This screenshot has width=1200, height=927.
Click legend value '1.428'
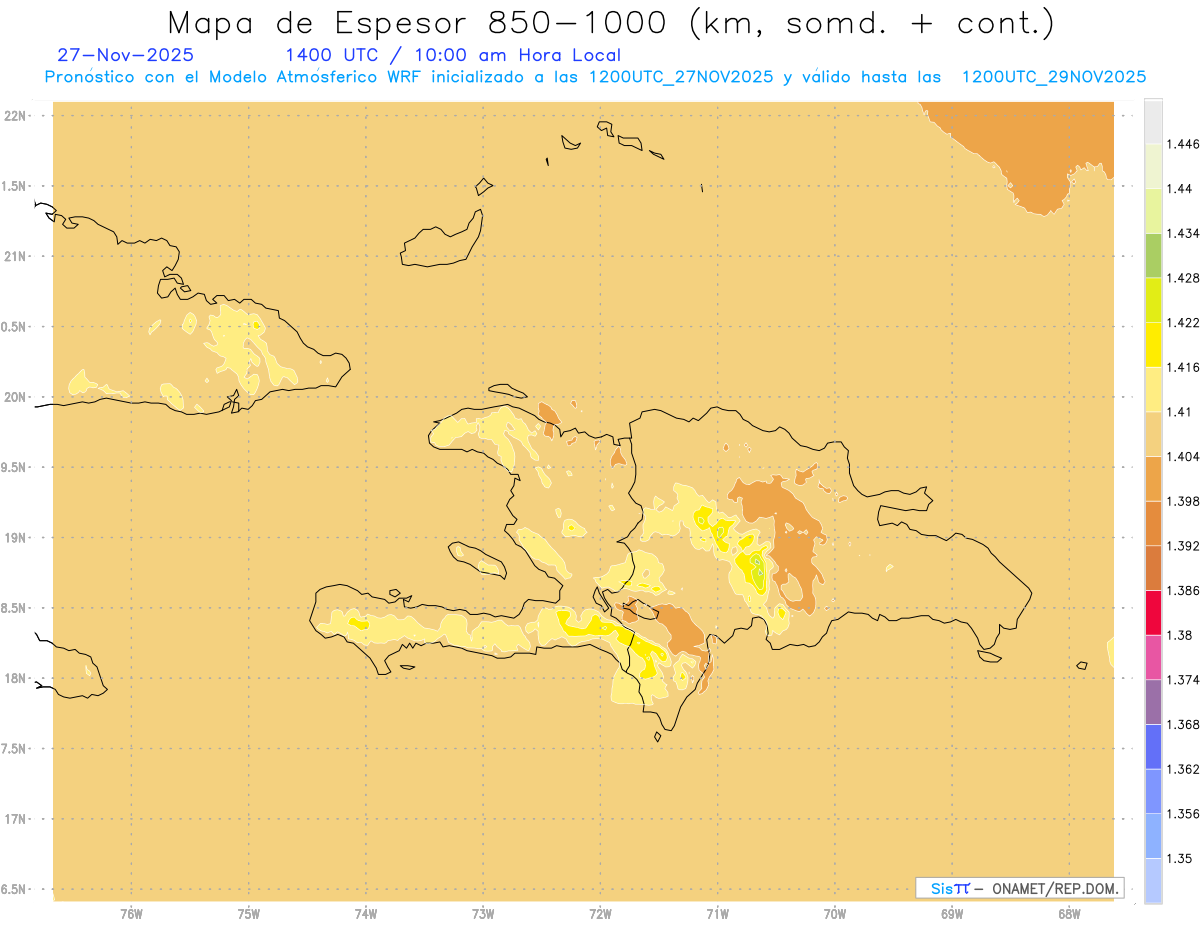point(1183,278)
